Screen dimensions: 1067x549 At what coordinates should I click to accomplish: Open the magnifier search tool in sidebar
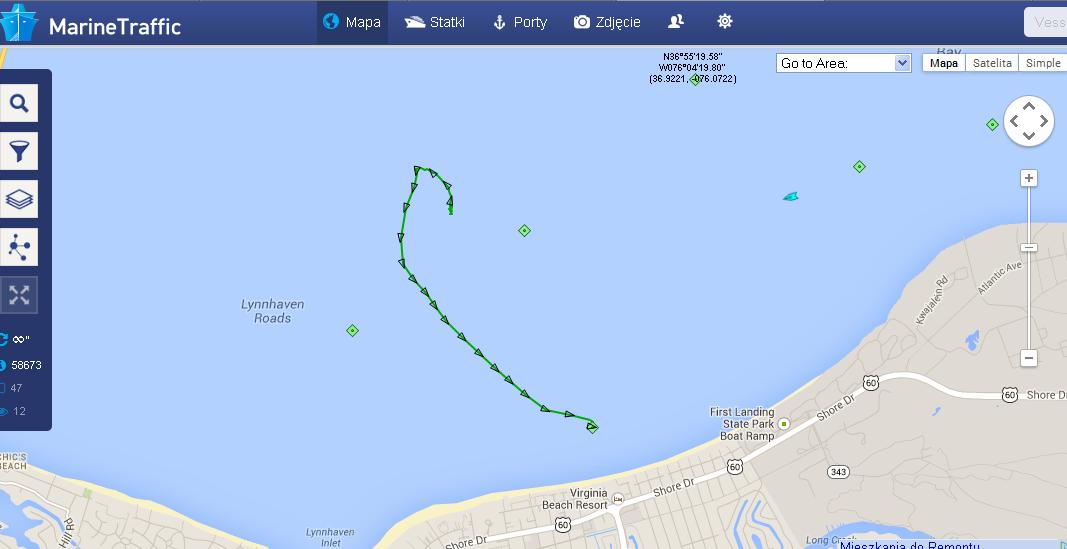18,103
